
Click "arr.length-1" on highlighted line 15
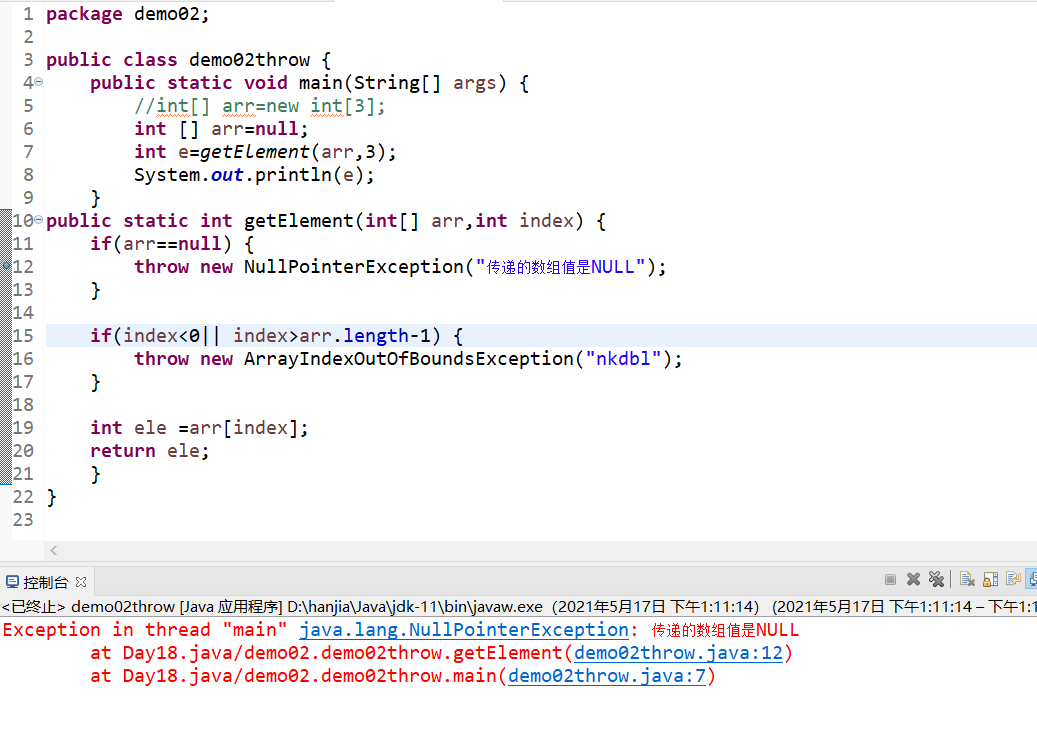(x=364, y=335)
